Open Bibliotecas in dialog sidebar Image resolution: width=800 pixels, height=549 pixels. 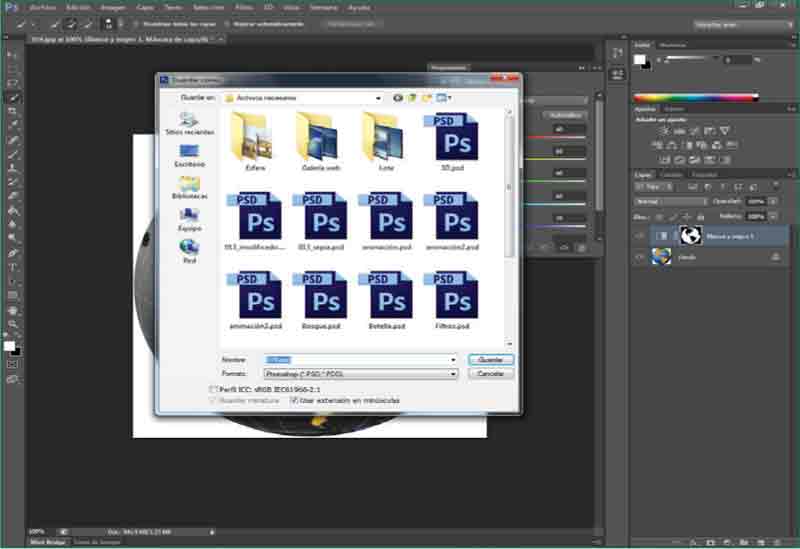189,185
